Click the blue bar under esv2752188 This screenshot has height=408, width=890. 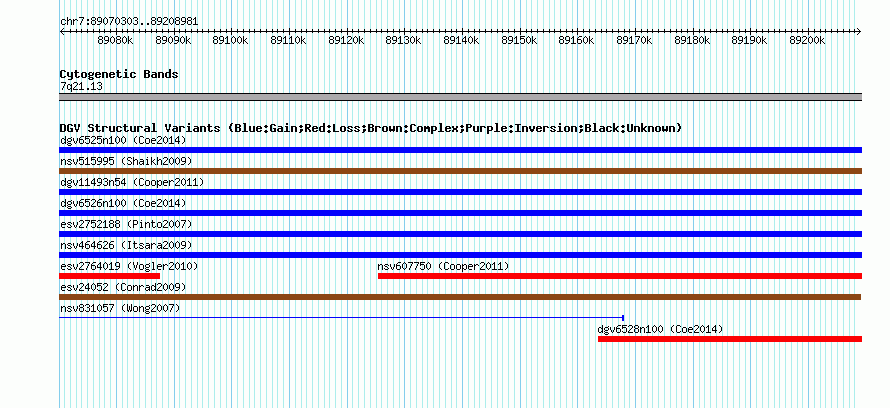[460, 234]
